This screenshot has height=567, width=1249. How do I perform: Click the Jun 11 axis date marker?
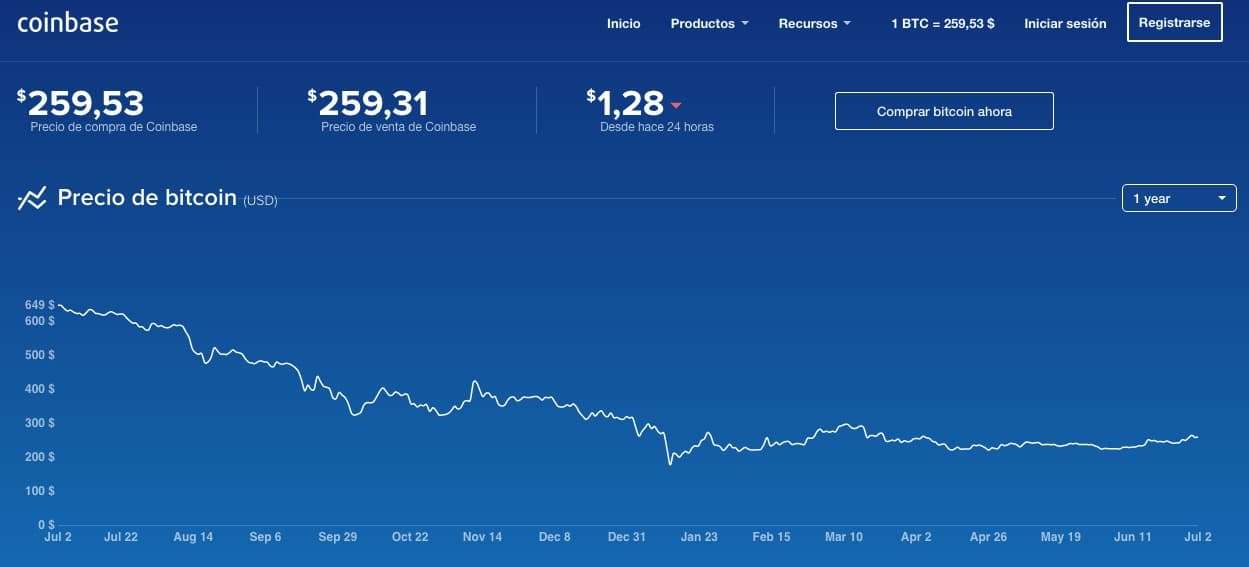pos(1132,537)
